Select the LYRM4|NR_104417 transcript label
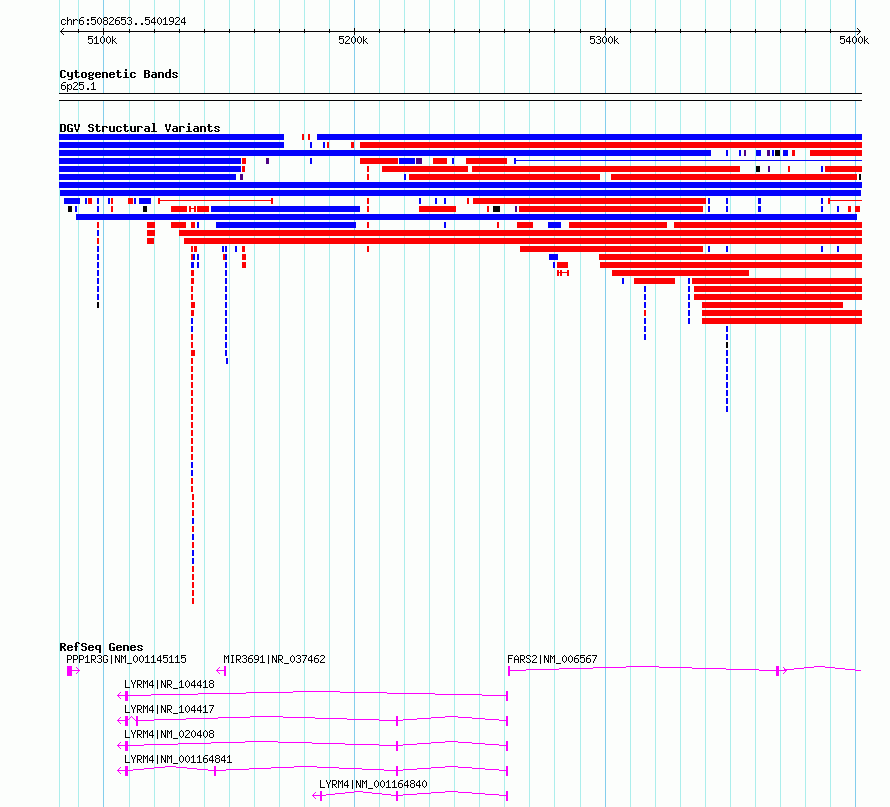This screenshot has height=807, width=890. pos(169,709)
